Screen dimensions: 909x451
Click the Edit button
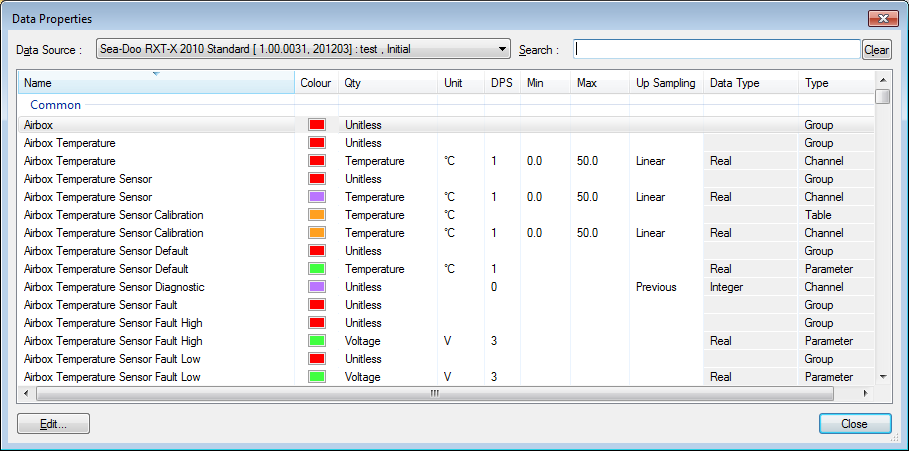pos(54,423)
